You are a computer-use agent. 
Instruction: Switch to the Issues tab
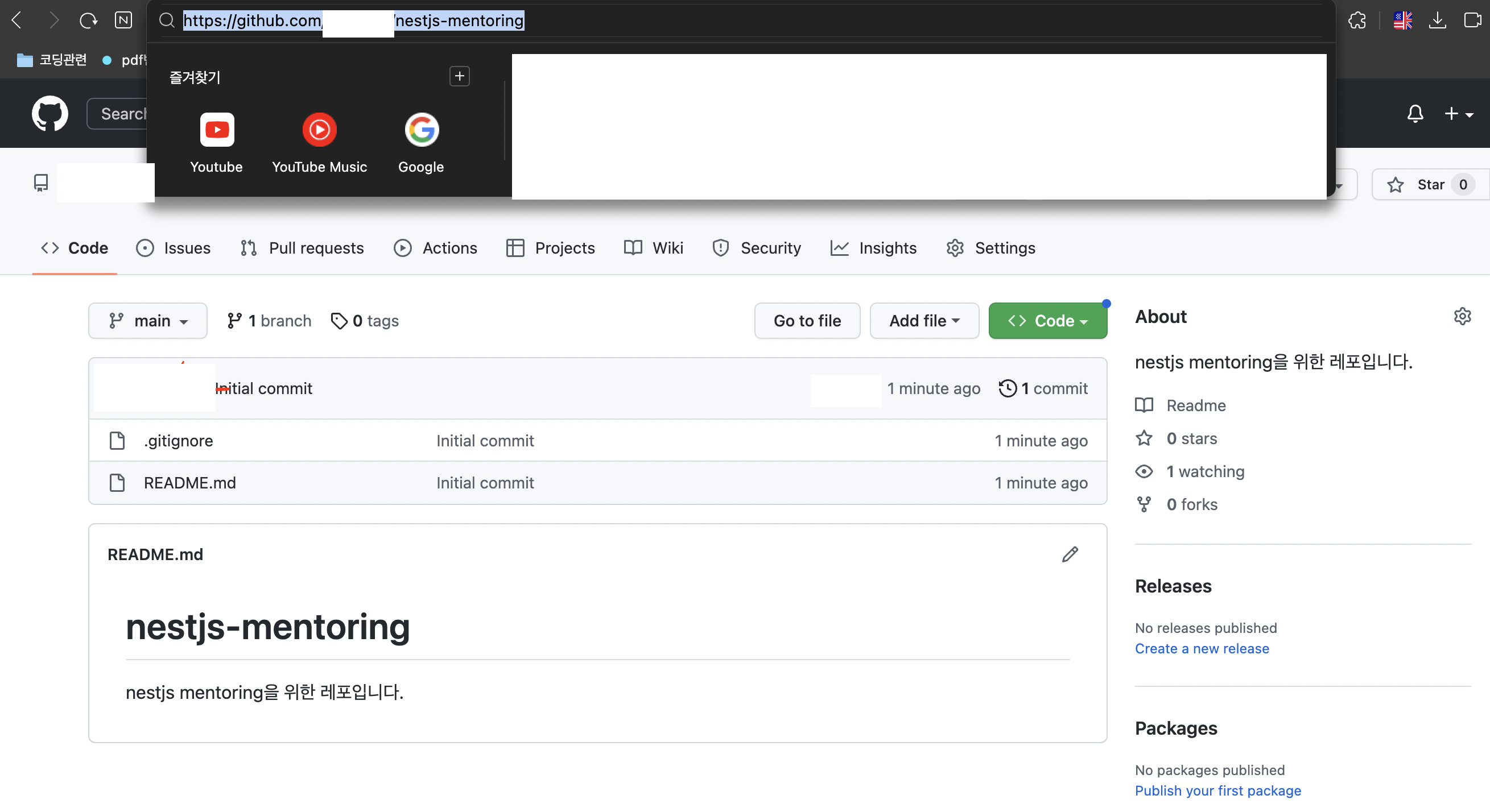click(x=174, y=248)
